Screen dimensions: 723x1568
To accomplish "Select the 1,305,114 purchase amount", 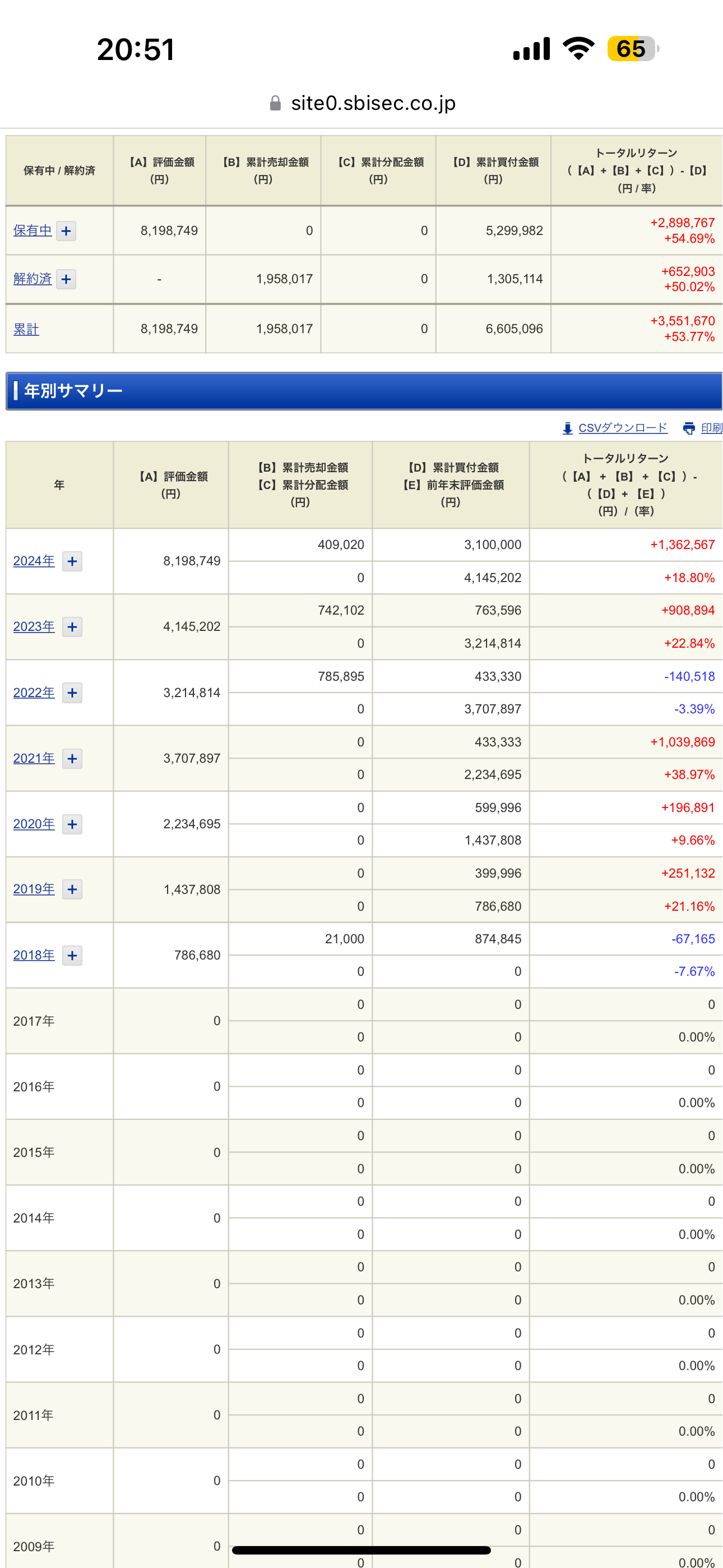I will [515, 279].
